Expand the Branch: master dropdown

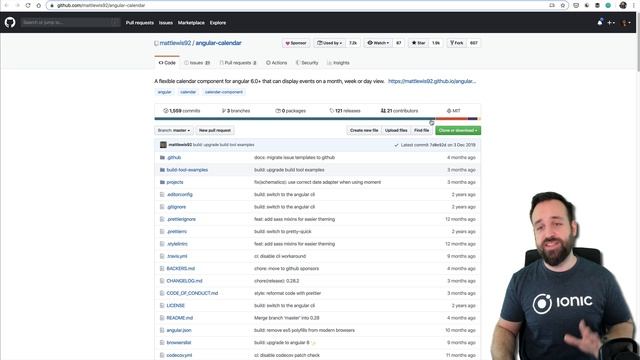[x=174, y=130]
